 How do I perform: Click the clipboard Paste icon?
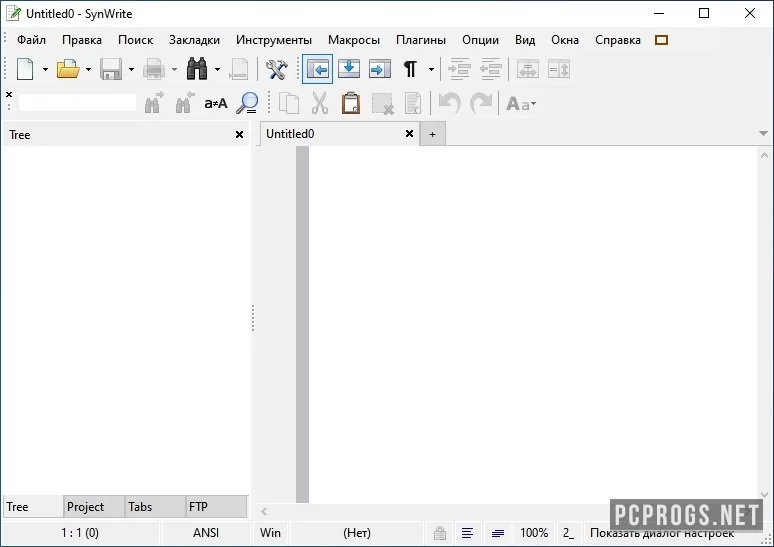point(350,103)
